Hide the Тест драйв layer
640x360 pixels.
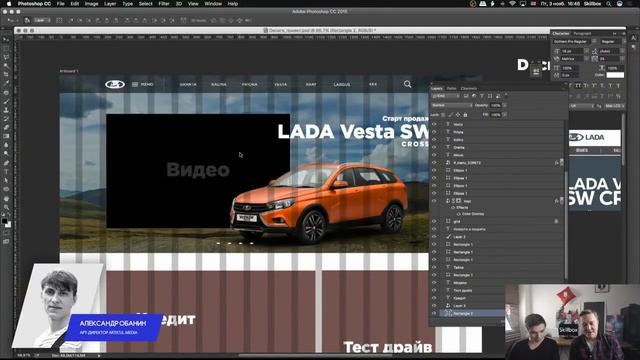click(434, 290)
